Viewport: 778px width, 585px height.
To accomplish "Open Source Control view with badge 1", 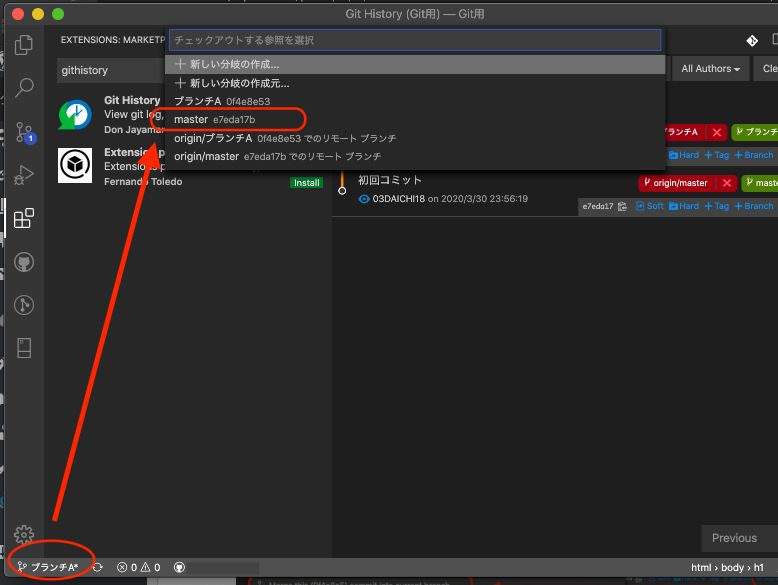I will (x=24, y=132).
